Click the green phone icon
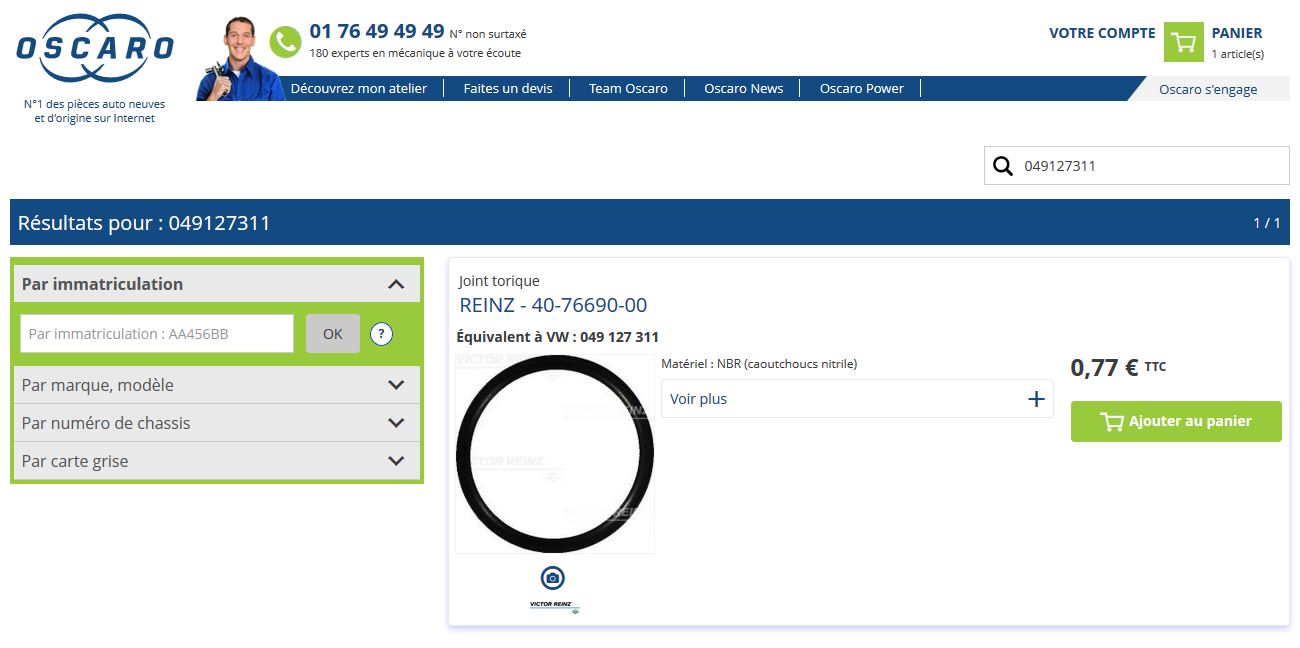The image size is (1300, 648). 285,42
